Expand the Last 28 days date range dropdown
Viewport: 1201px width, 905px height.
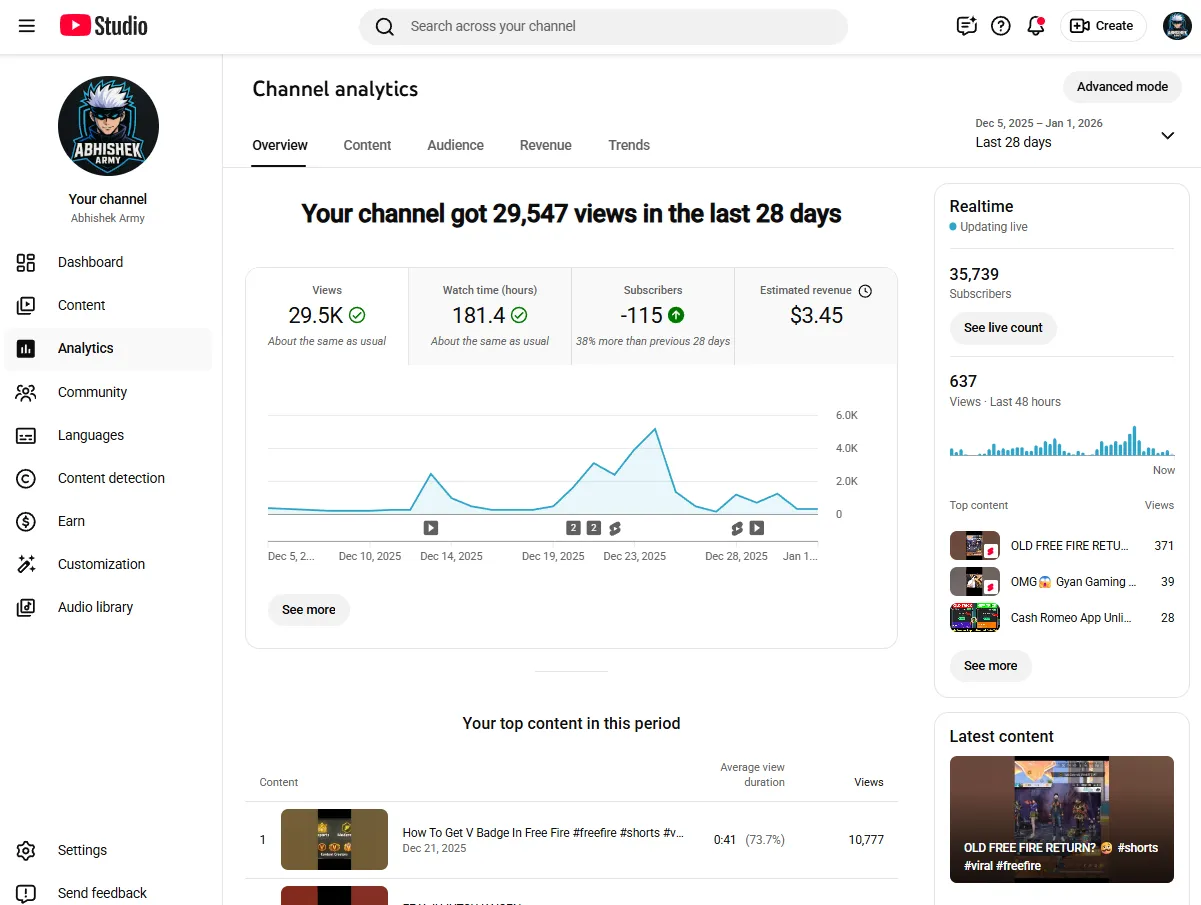coord(1075,134)
